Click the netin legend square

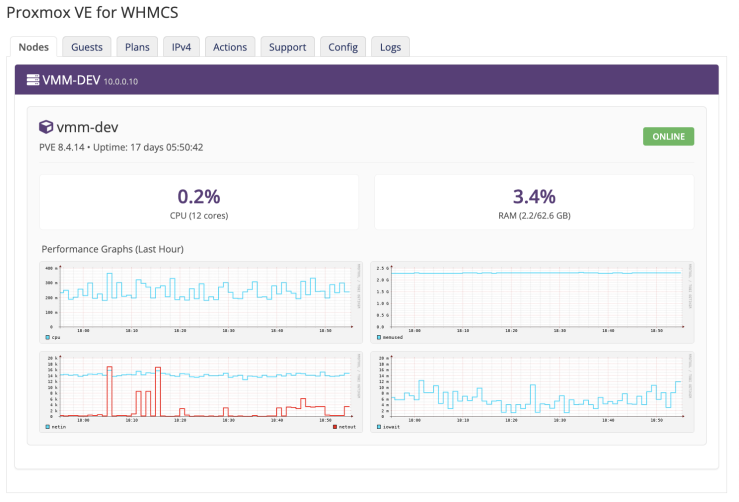coord(47,426)
